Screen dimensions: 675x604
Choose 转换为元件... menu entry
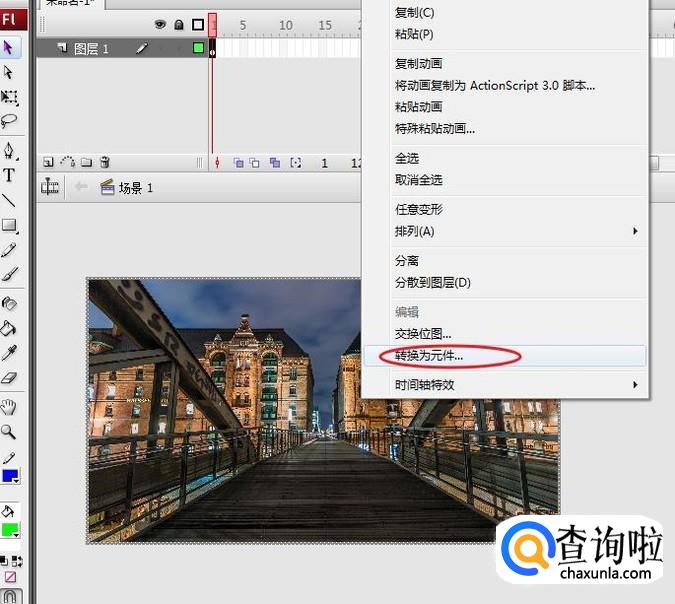coord(506,356)
